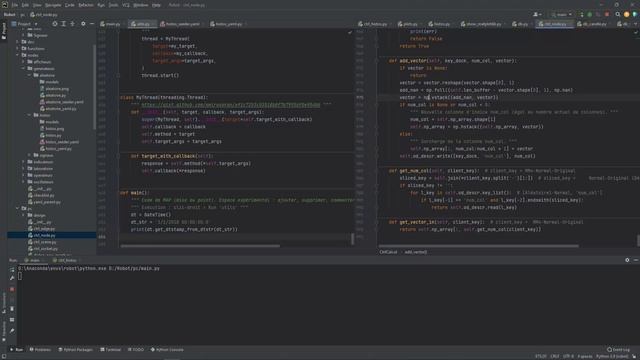Click the left editor horizontal scrollbar
Viewport: 640px width, 360px height.
(x=200, y=246)
